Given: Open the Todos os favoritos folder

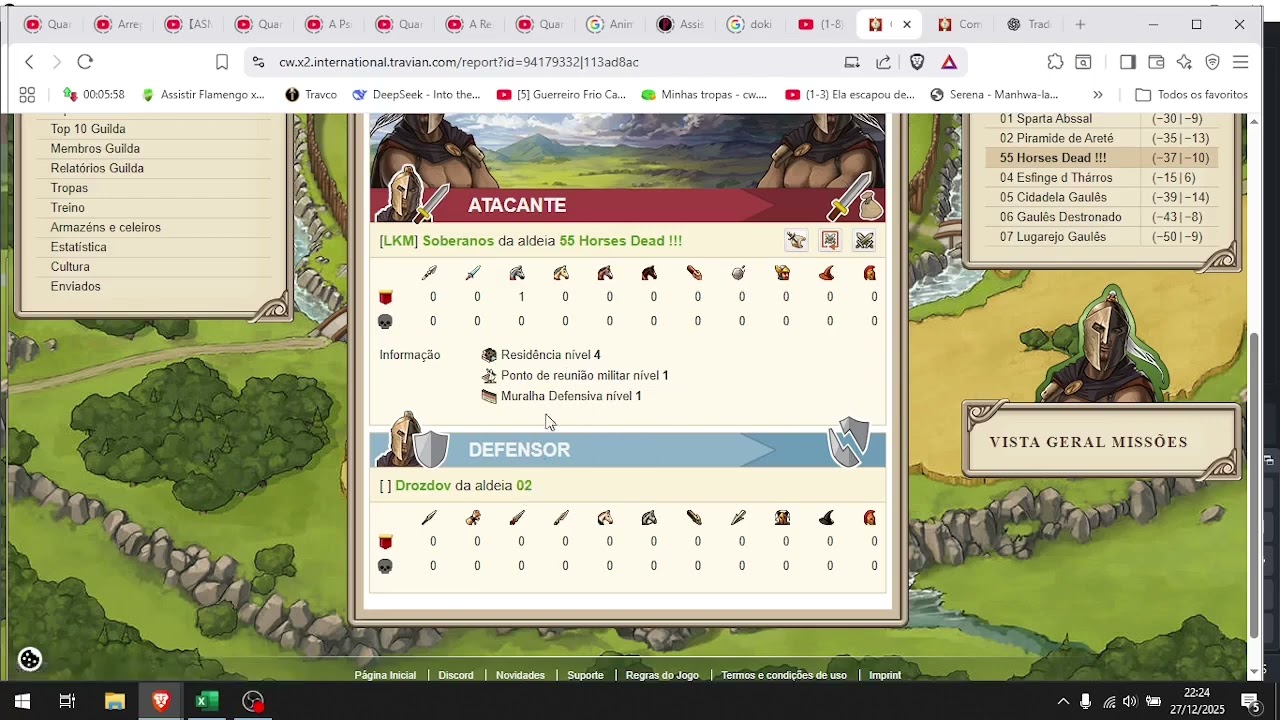Looking at the screenshot, I should tap(1191, 95).
